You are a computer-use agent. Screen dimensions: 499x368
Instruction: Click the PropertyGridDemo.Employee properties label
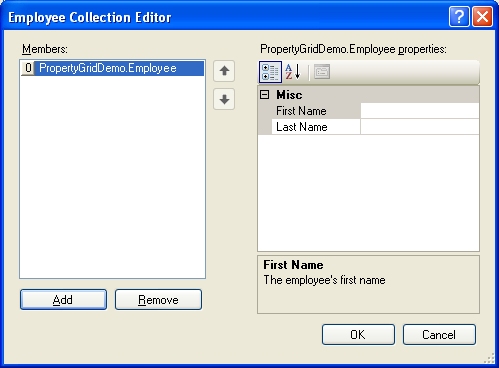point(353,49)
